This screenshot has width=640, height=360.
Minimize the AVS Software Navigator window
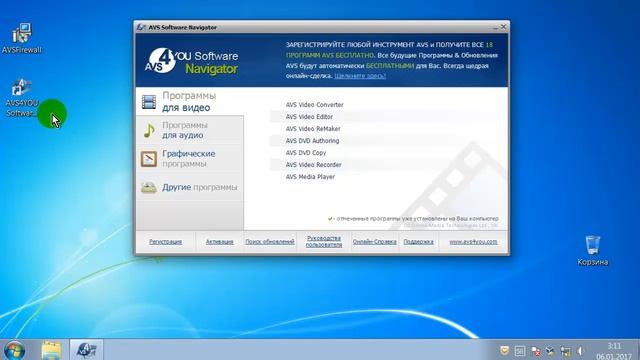(x=496, y=27)
